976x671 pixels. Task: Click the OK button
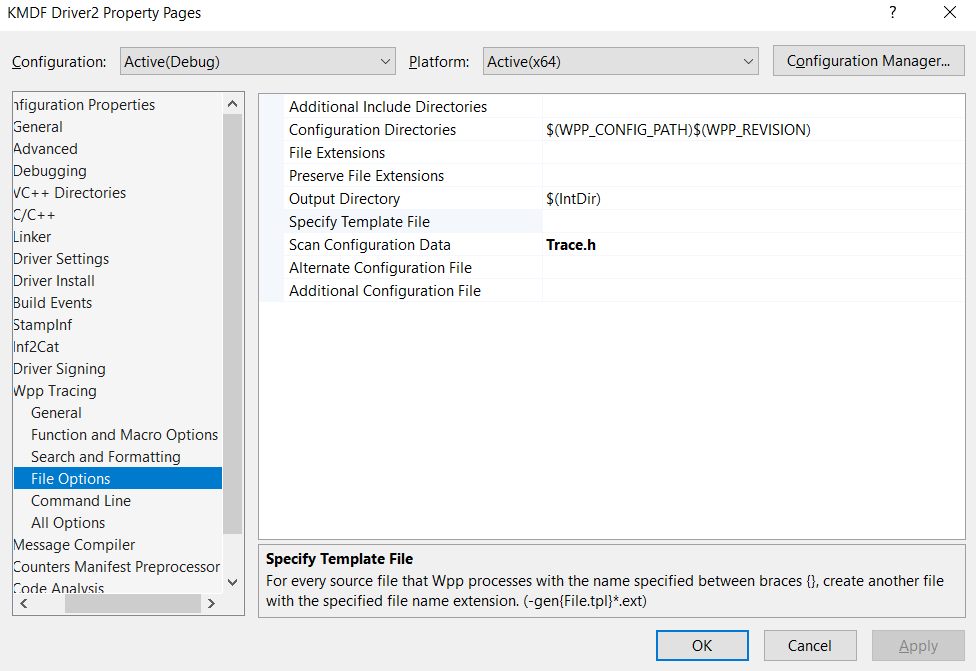click(701, 645)
